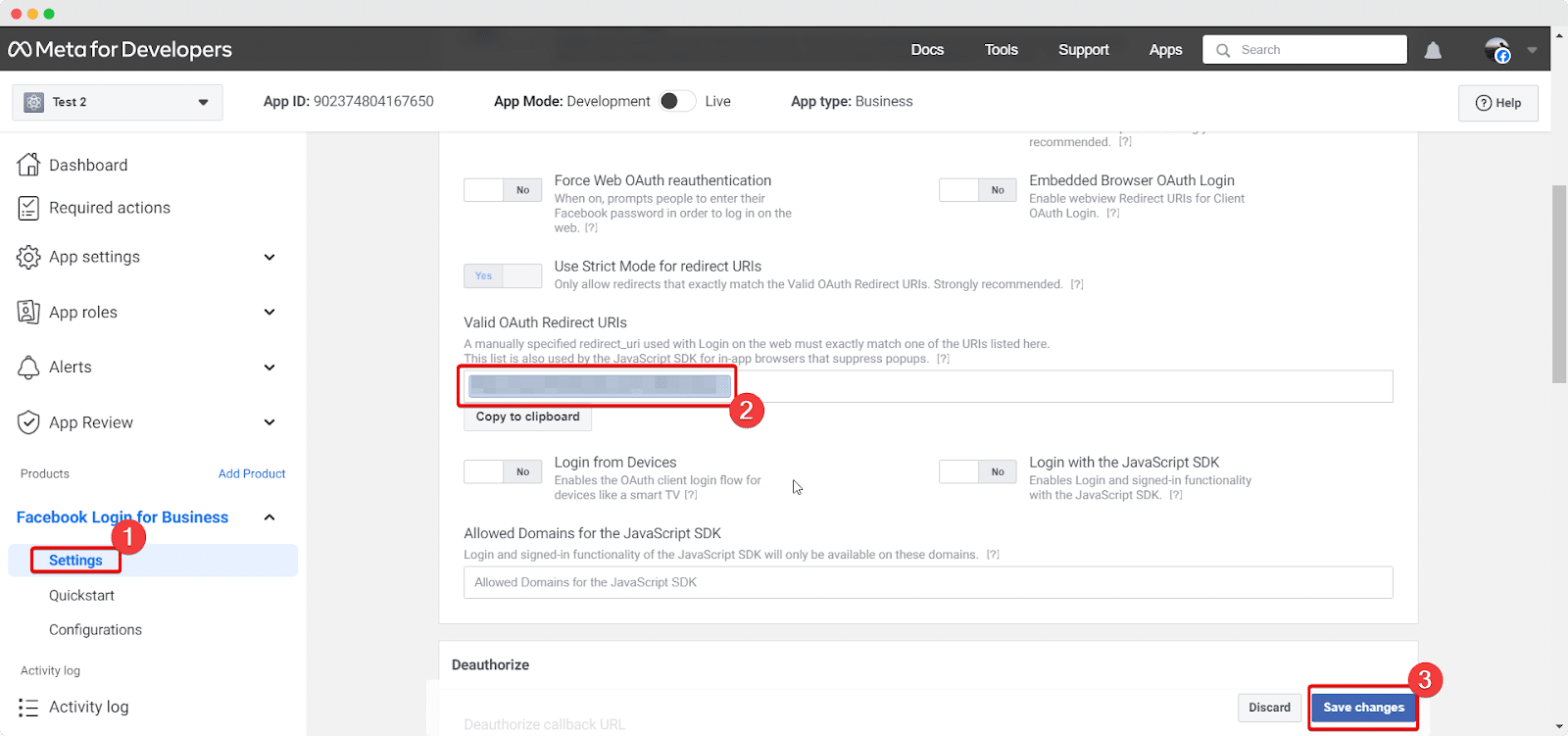Open help tooltip for Force Web OAuth reauthentication
1568x736 pixels.
click(591, 228)
